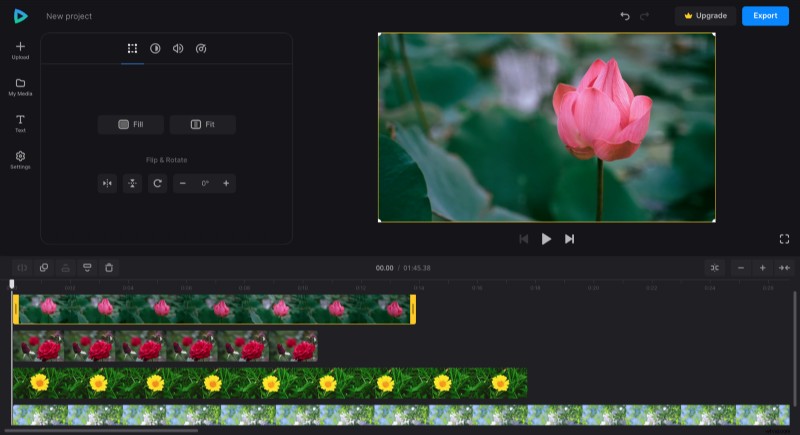Switch to the Audio tab

tap(178, 48)
